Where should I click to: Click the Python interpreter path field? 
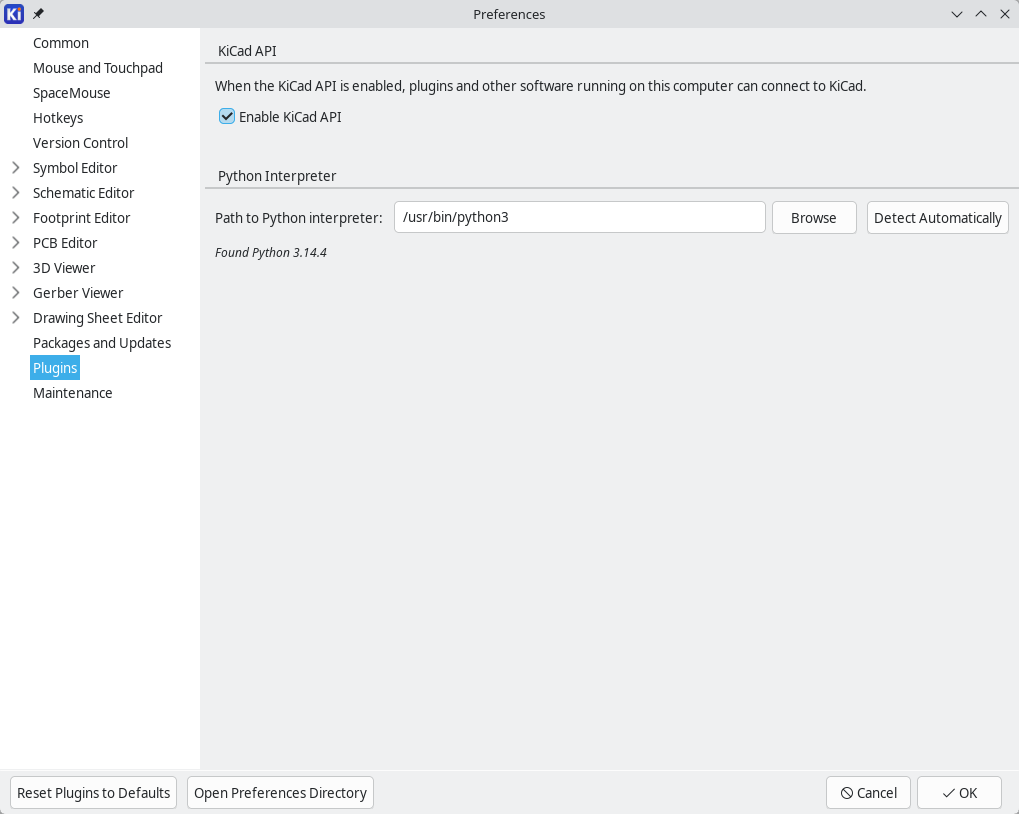[x=580, y=217]
